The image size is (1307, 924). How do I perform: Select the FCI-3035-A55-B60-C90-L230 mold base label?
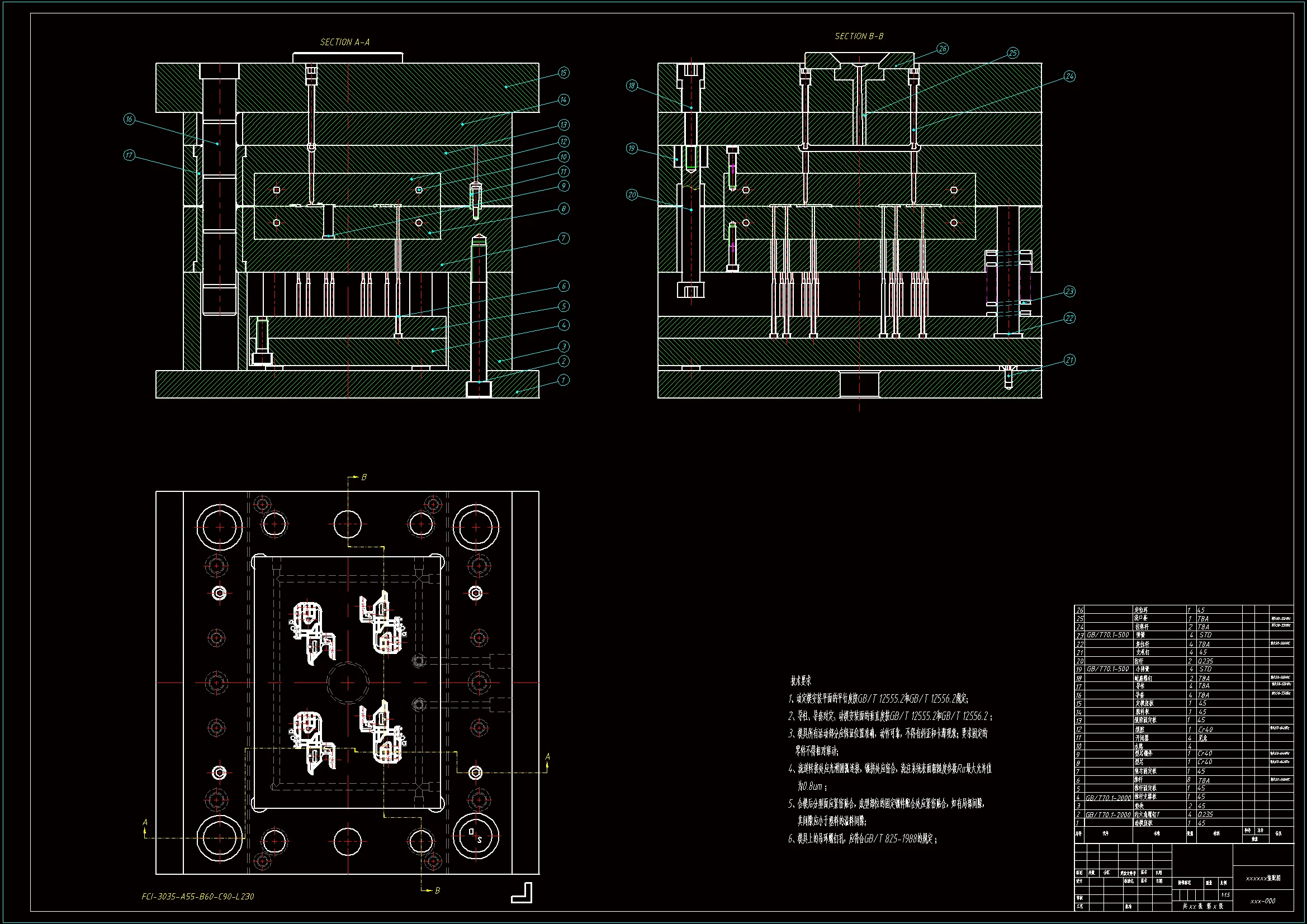click(197, 896)
